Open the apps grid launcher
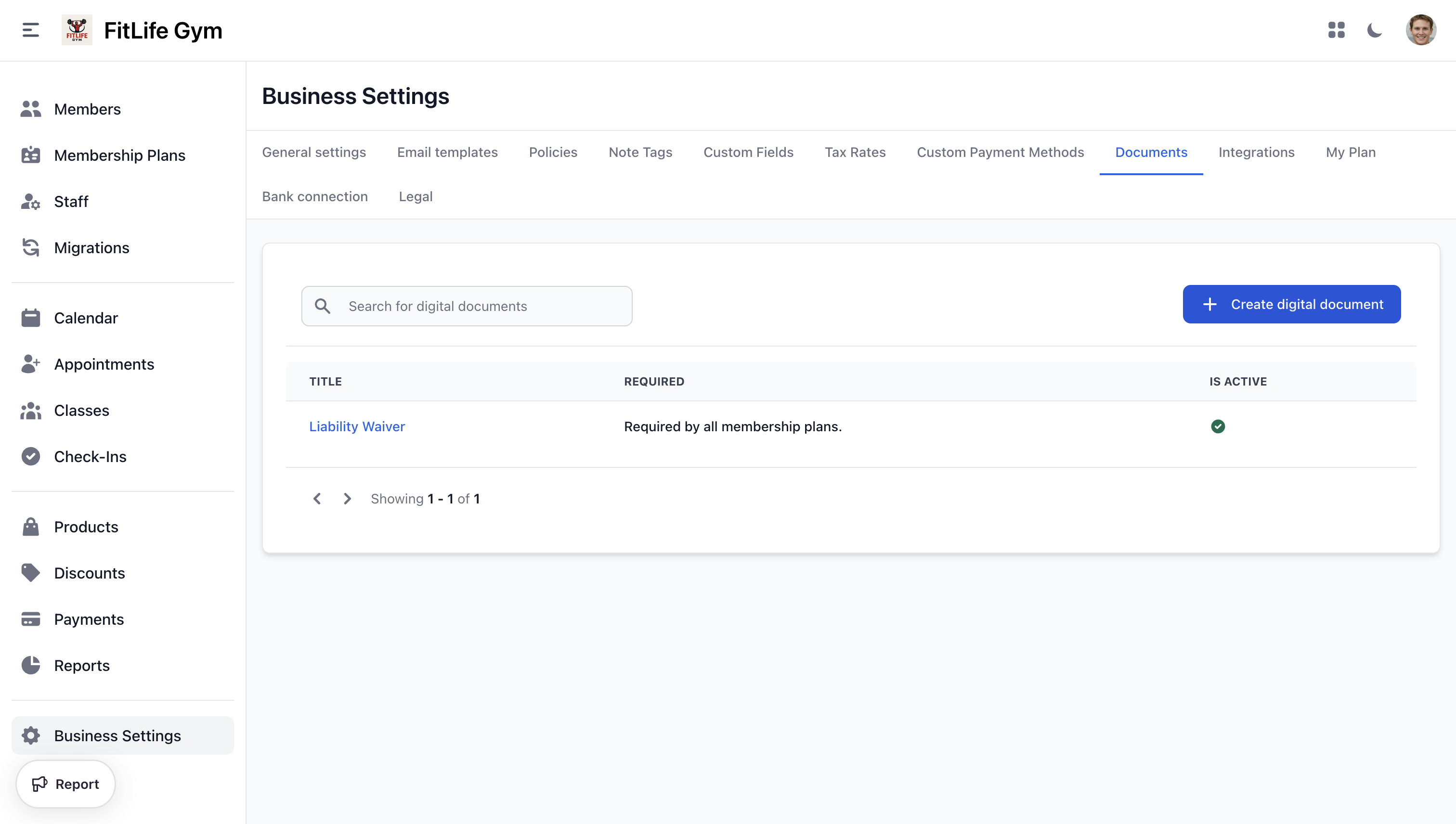 pyautogui.click(x=1337, y=30)
